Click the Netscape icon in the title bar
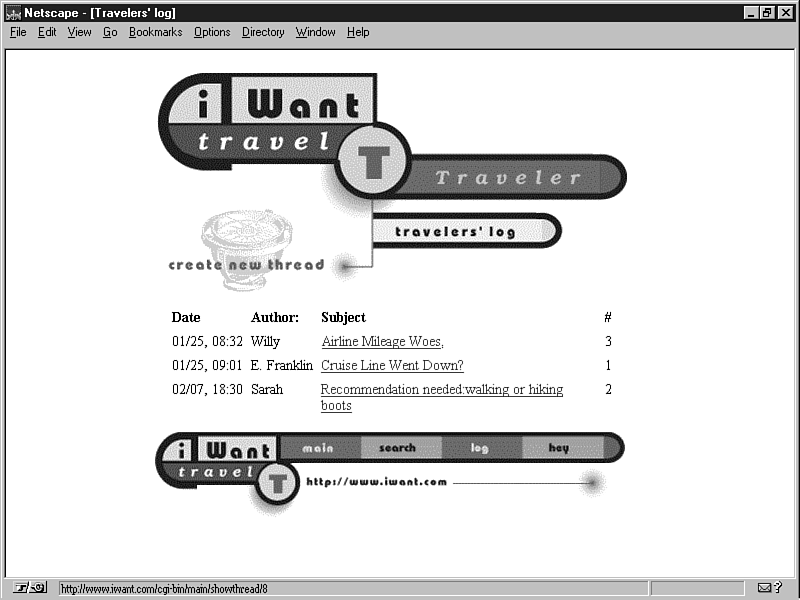This screenshot has width=800, height=600. tap(13, 12)
